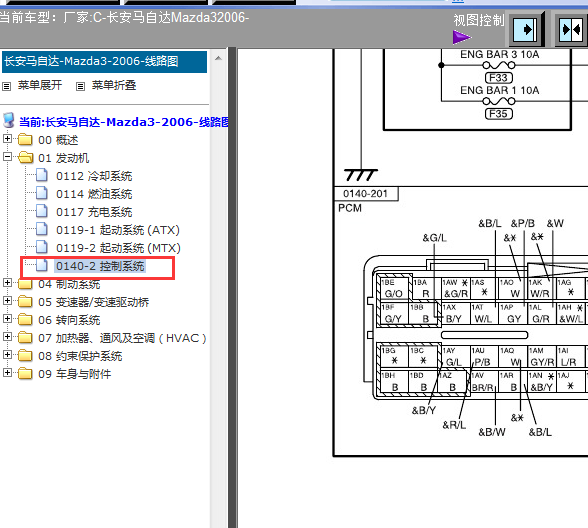
Task: Click the page icon of 0119-1 起动系统
Action: tap(42, 229)
